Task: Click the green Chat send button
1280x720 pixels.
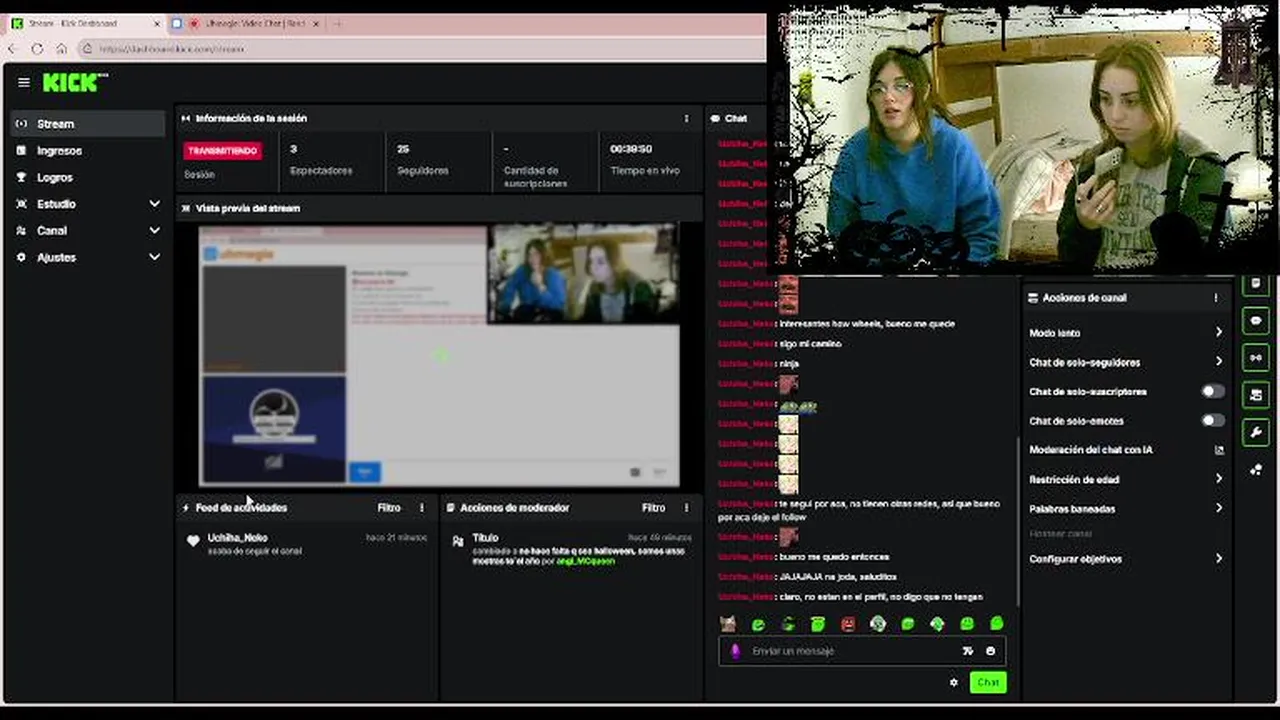Action: 988,682
